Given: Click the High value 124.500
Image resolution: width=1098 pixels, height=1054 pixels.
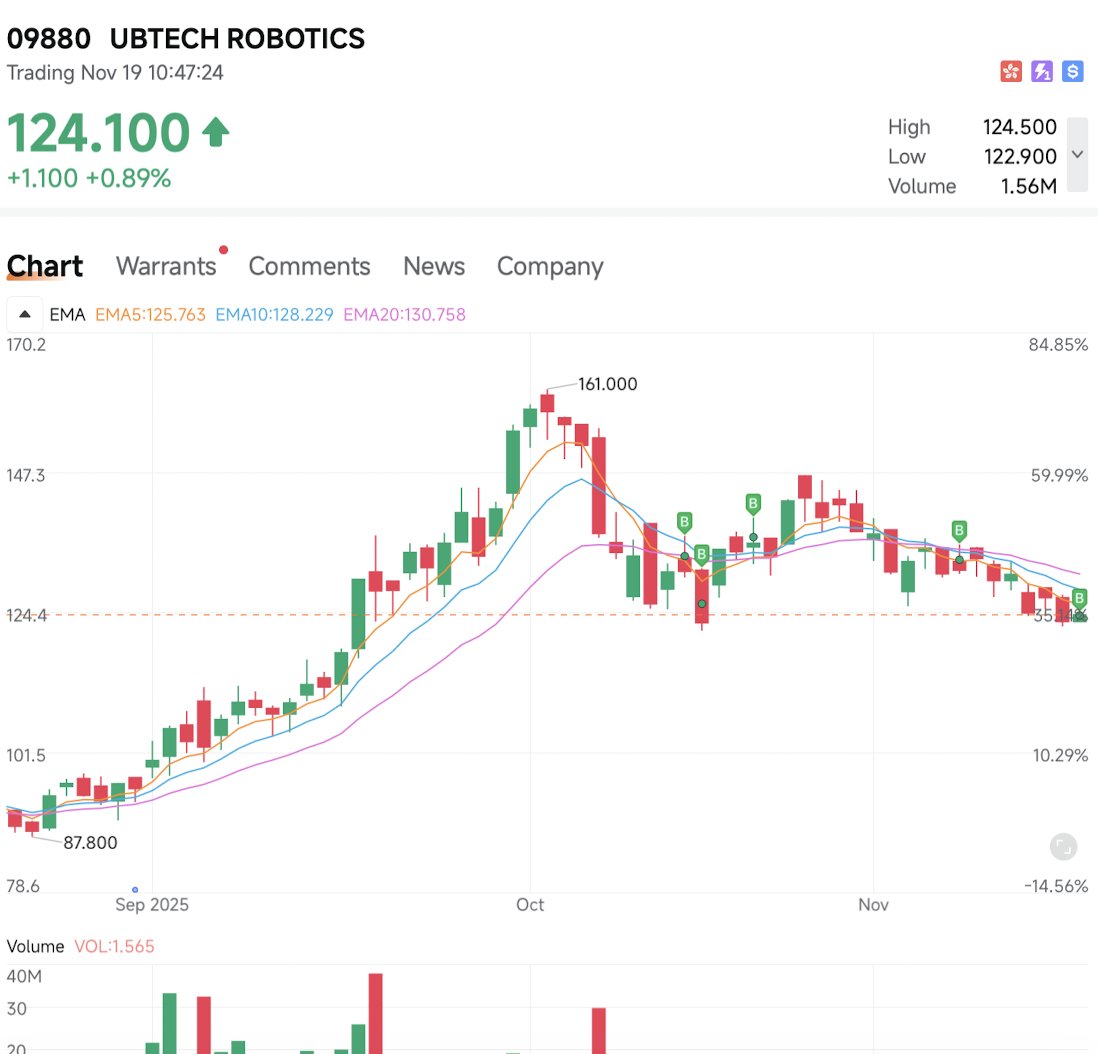Looking at the screenshot, I should click(x=1019, y=127).
